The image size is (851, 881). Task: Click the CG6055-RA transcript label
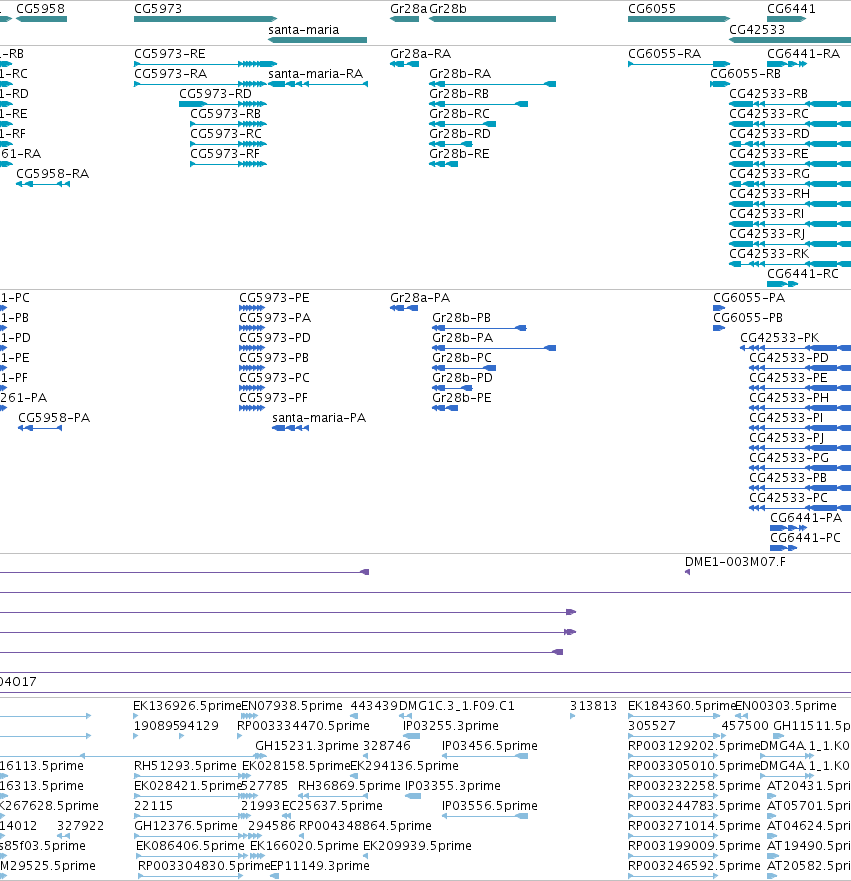[665, 54]
